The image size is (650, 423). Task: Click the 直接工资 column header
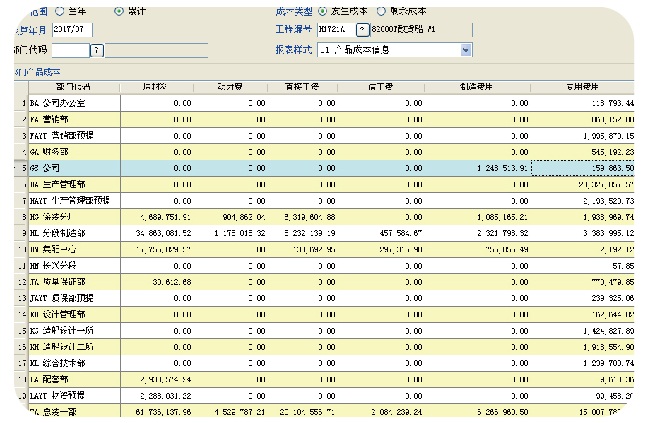302,87
